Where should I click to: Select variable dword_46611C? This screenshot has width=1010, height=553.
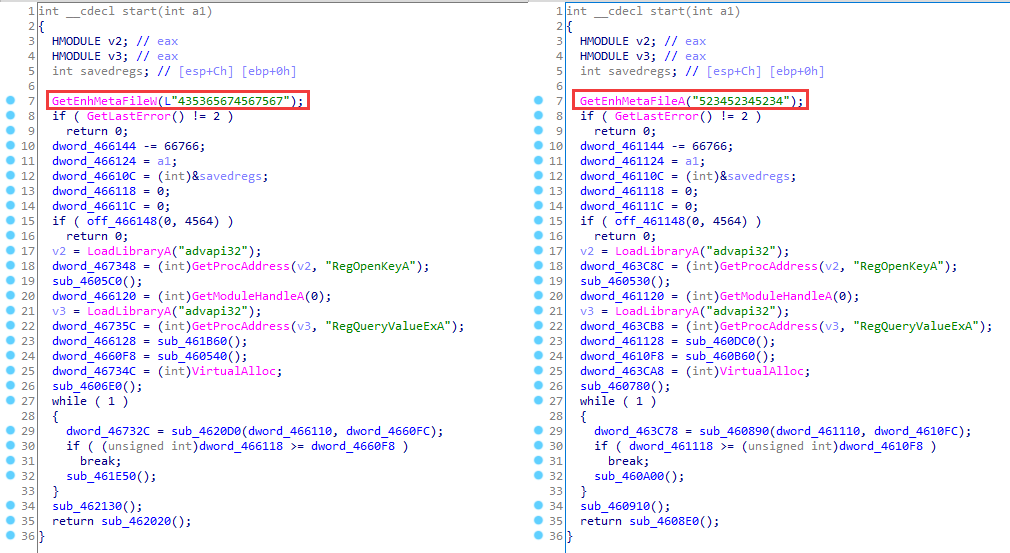pos(94,206)
